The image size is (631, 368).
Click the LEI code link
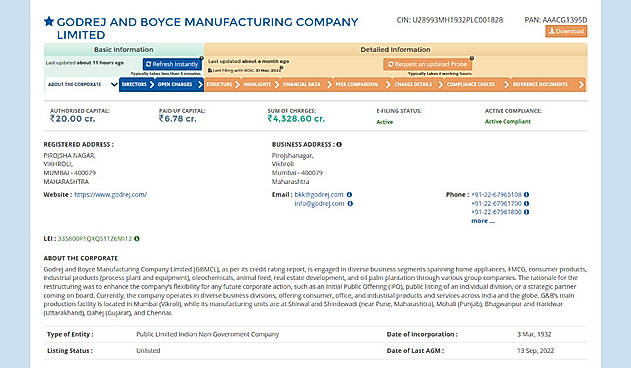[x=95, y=238]
